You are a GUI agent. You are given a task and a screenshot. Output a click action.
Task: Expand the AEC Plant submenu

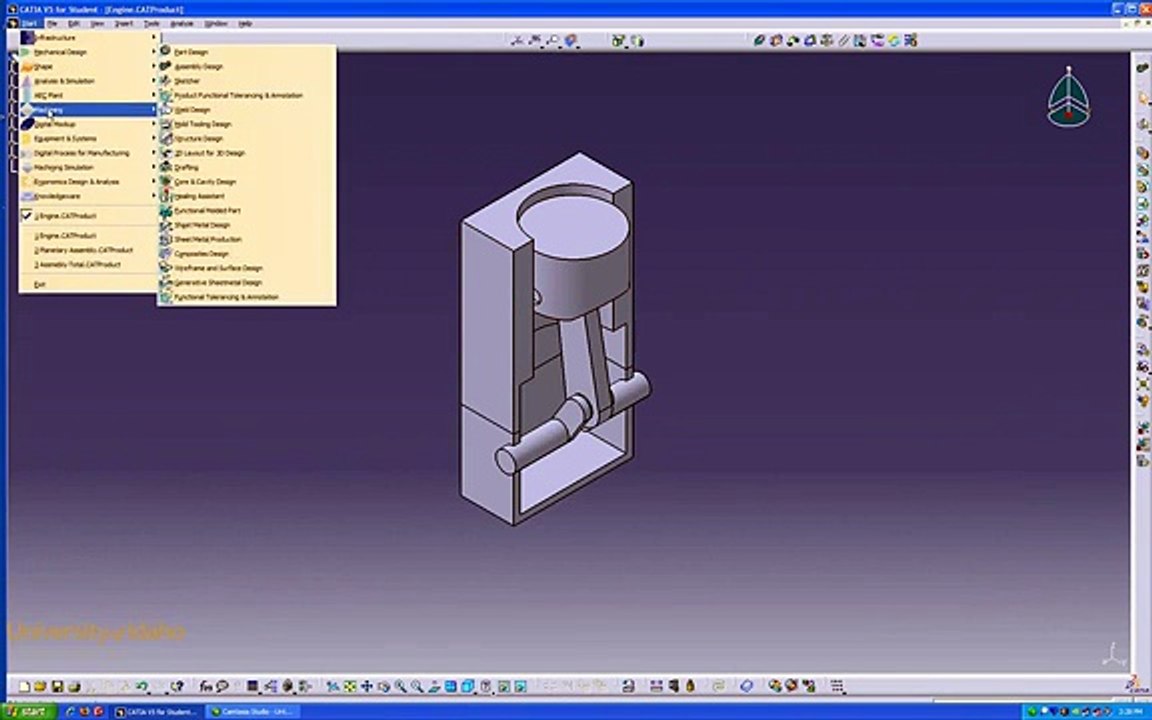[x=88, y=96]
